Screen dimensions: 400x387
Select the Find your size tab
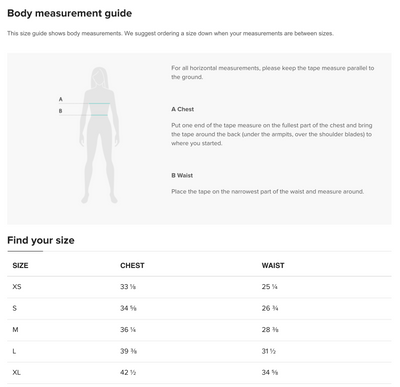41,240
